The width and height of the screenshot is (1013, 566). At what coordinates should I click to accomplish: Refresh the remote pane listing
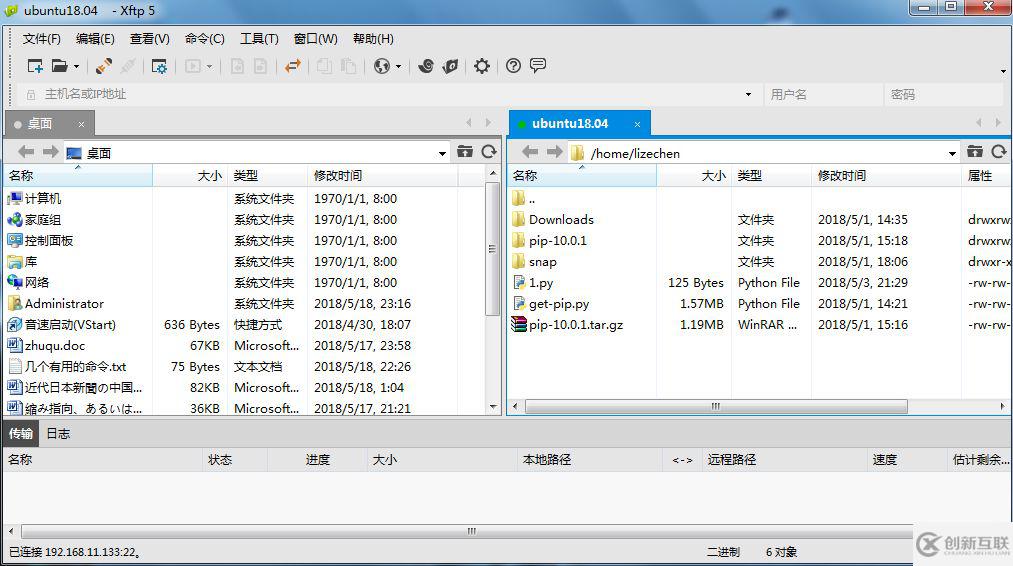pyautogui.click(x=999, y=151)
